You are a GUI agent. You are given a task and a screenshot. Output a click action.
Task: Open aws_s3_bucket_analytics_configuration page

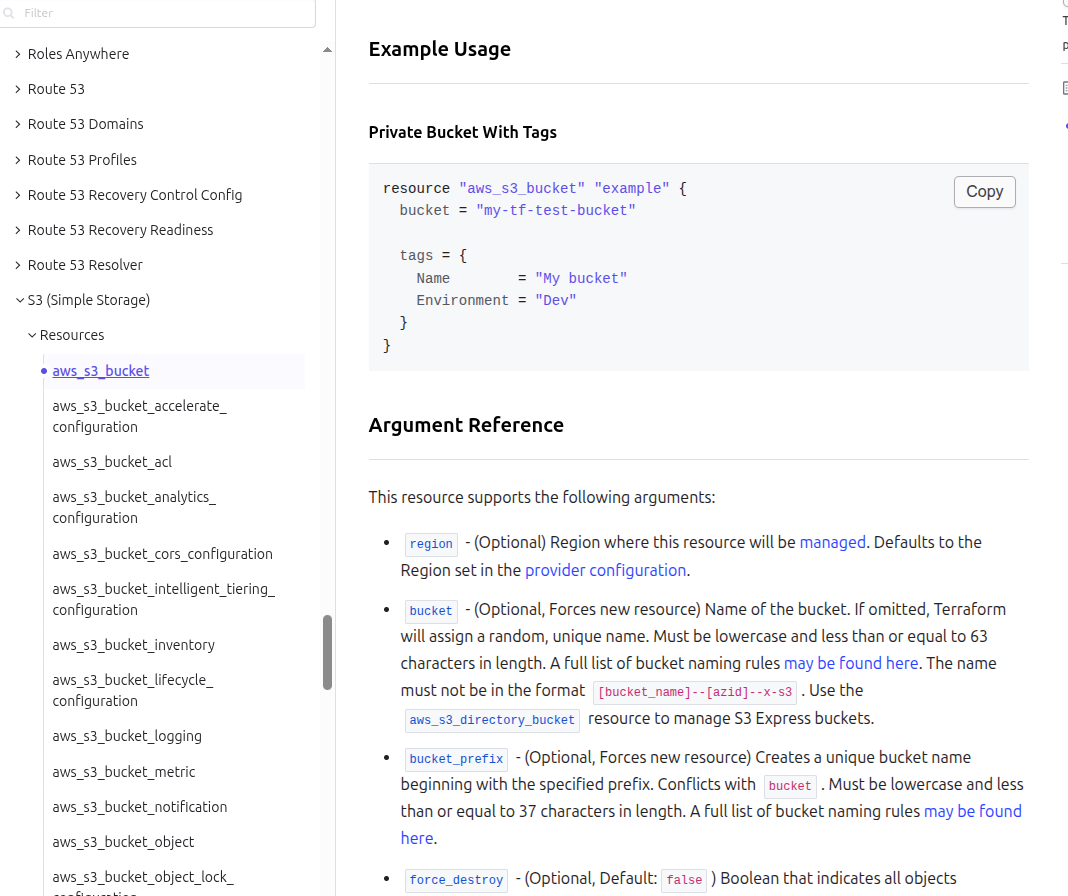(x=134, y=508)
